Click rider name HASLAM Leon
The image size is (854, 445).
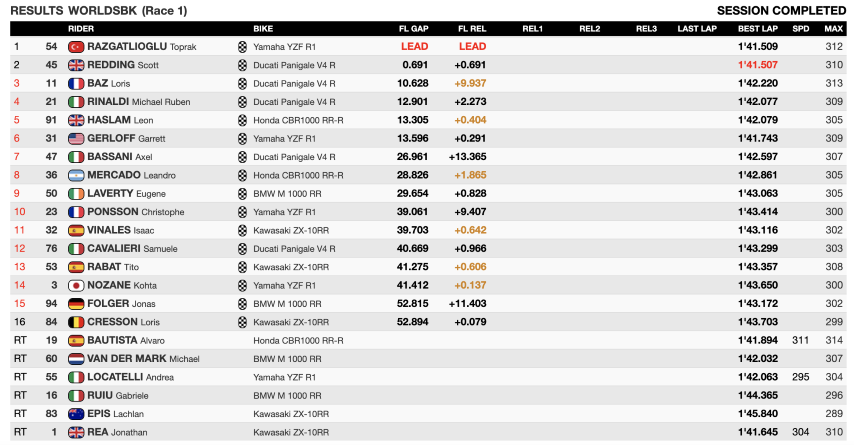coord(120,120)
